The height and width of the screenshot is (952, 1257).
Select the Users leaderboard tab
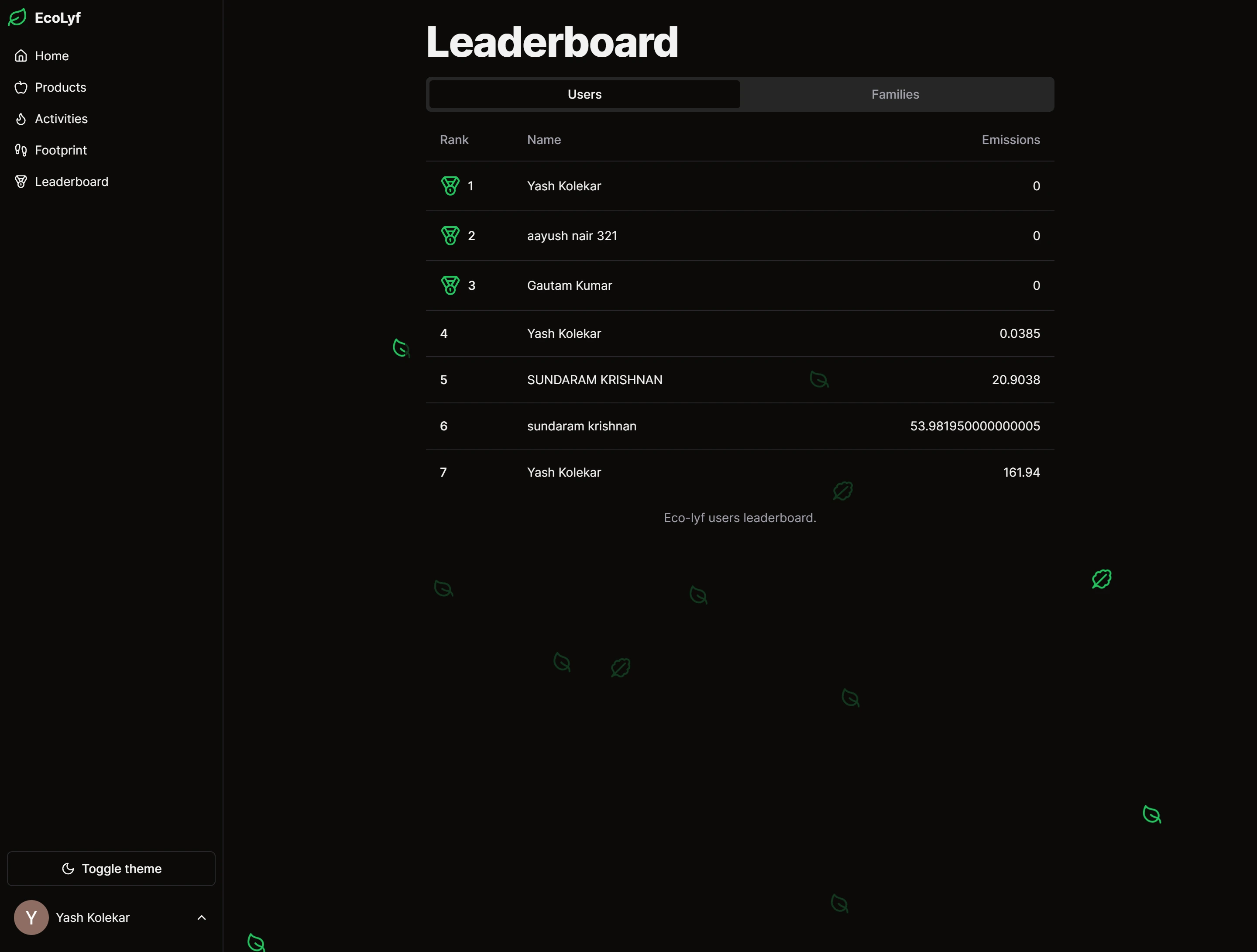pos(584,94)
